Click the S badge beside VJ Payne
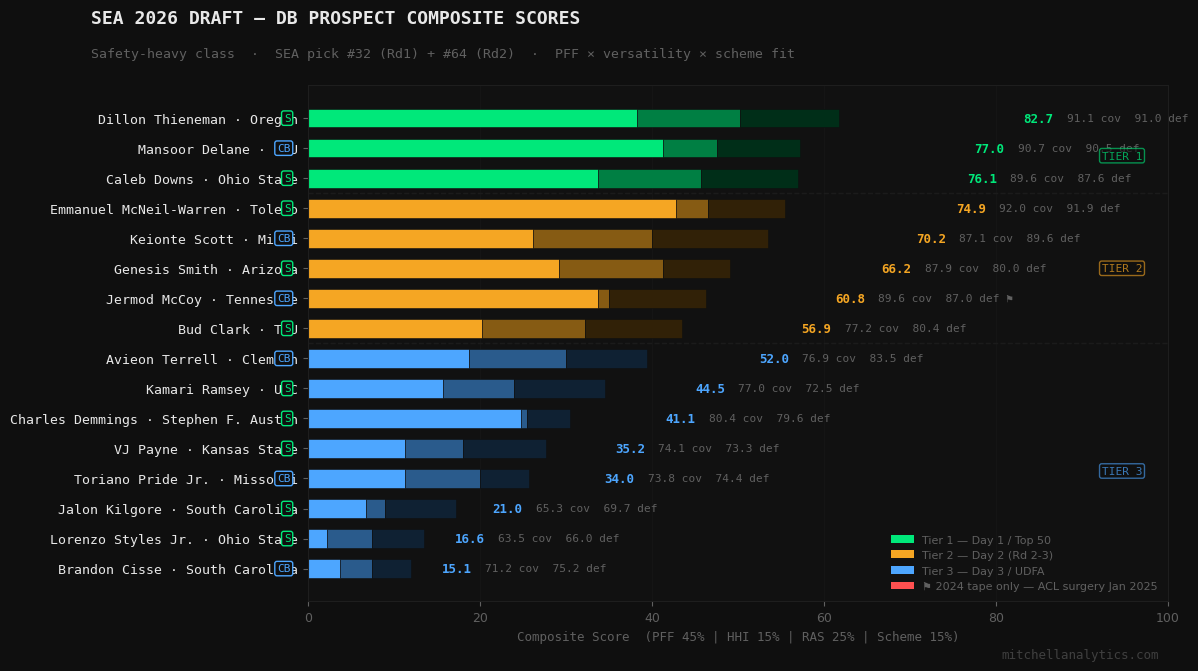The width and height of the screenshot is (1198, 671). coord(287,448)
